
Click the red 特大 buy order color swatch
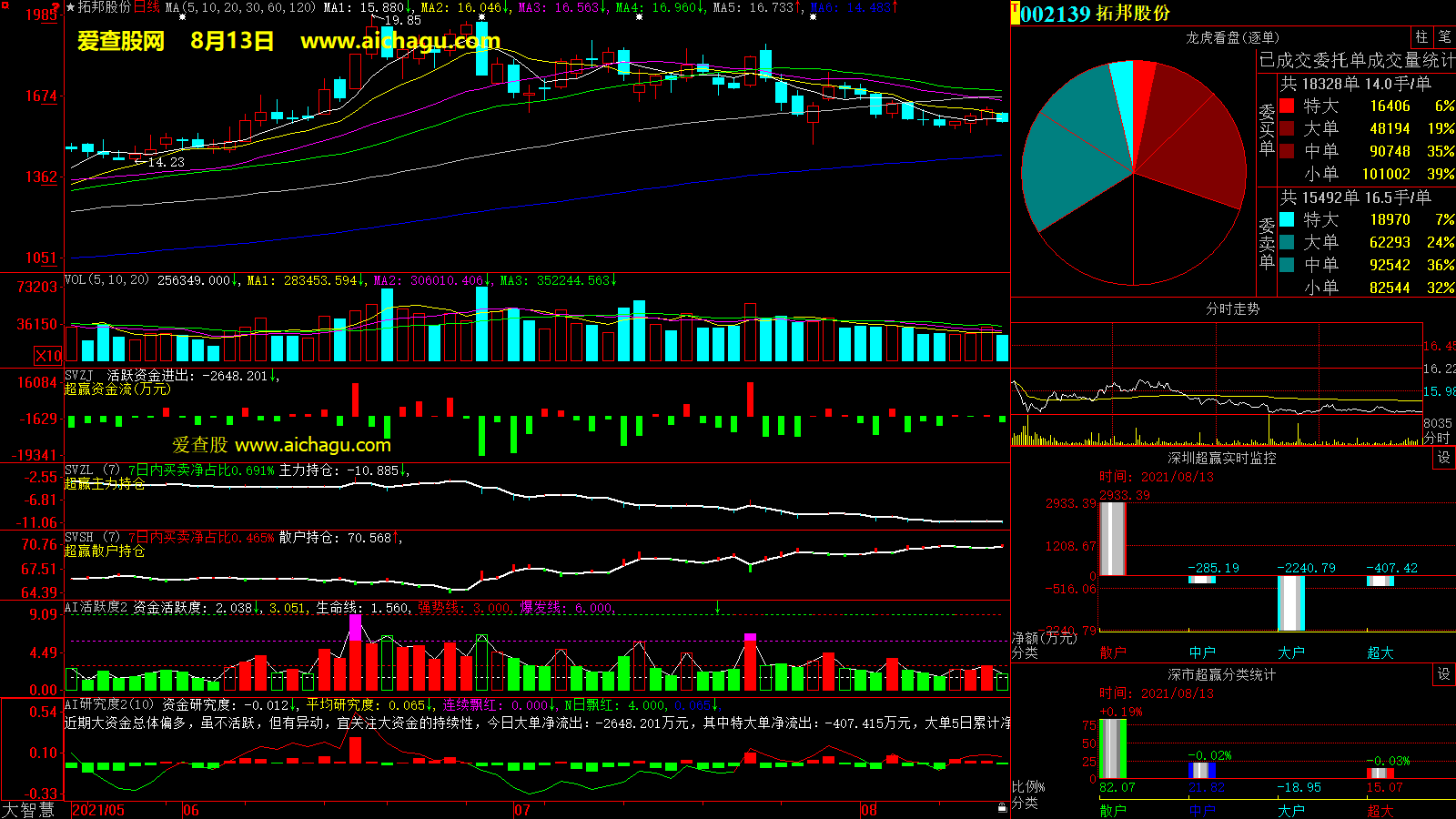(1287, 106)
